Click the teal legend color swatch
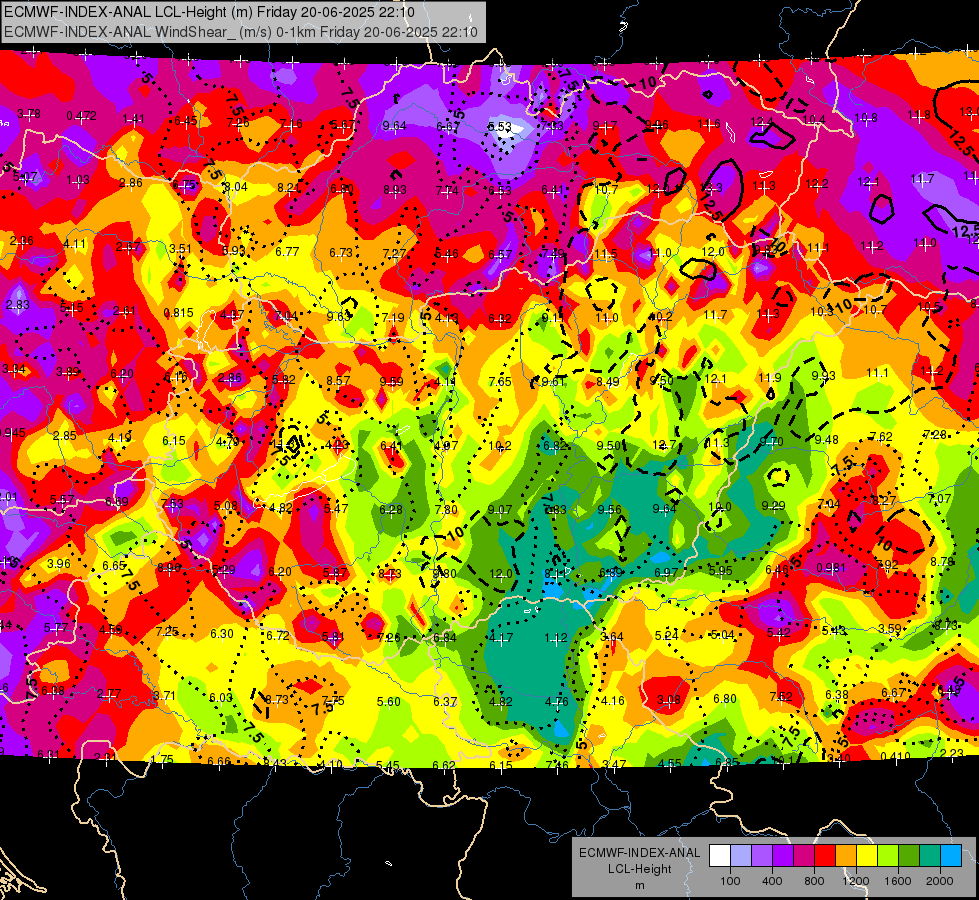 coord(930,855)
